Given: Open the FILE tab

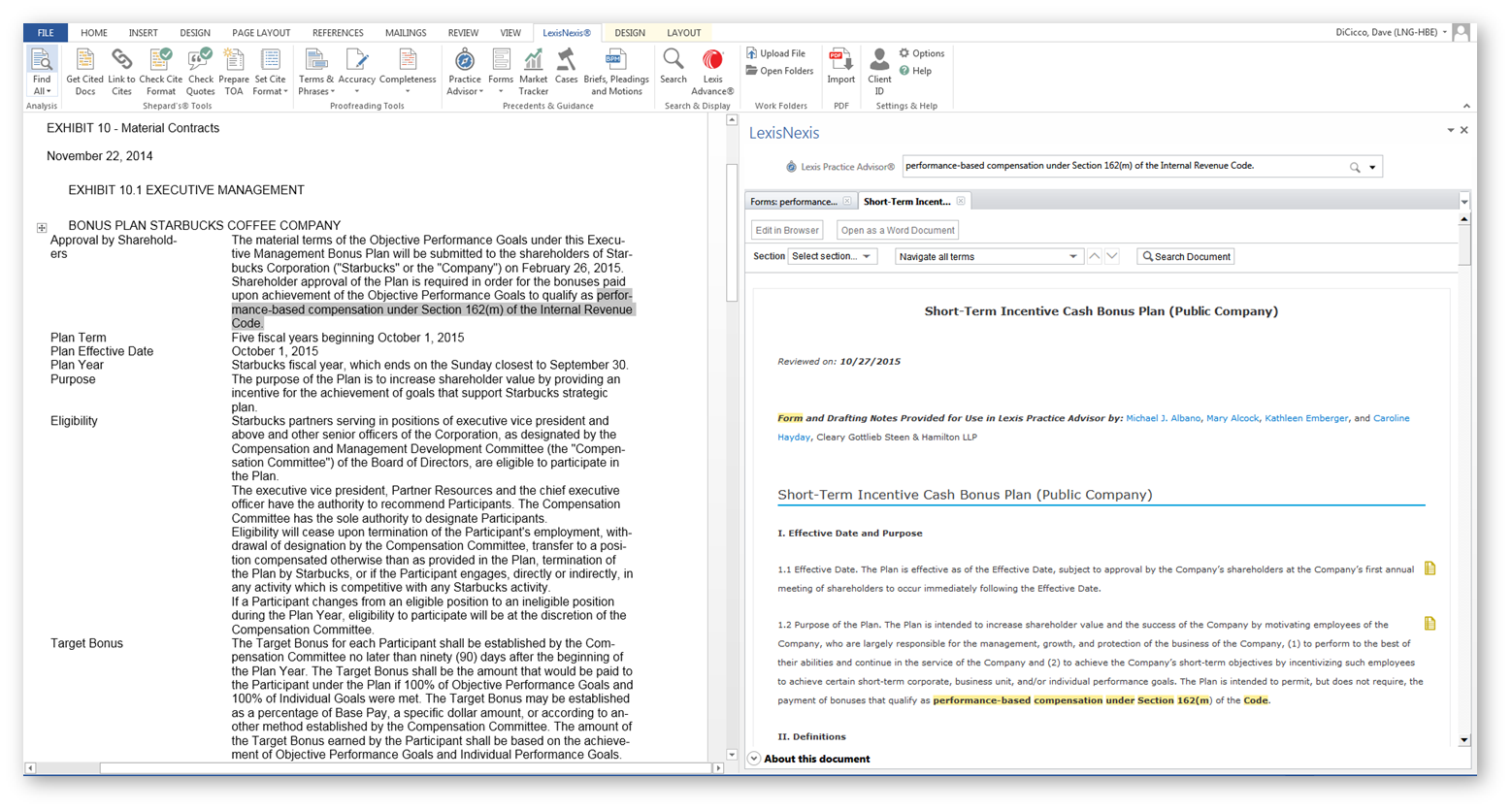Looking at the screenshot, I should [x=46, y=33].
